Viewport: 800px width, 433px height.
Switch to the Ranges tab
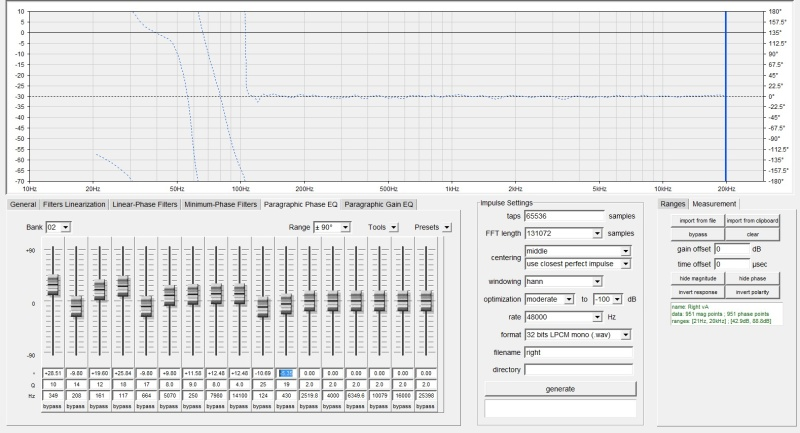(674, 204)
